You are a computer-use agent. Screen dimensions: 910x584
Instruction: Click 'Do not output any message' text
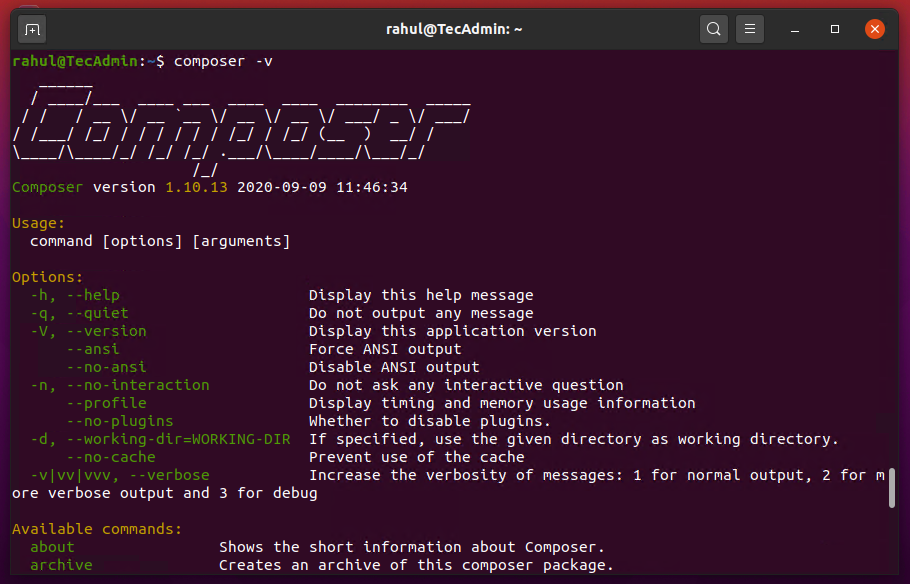(x=421, y=313)
